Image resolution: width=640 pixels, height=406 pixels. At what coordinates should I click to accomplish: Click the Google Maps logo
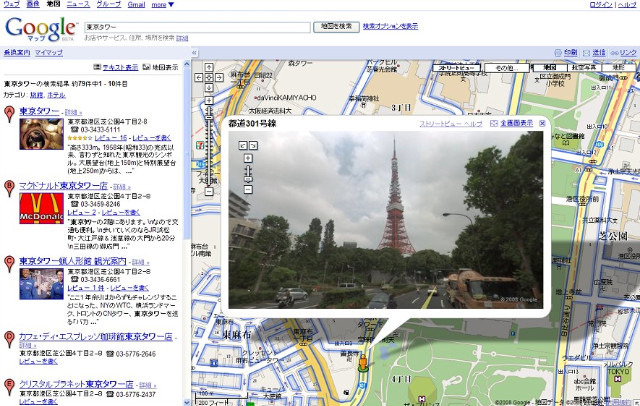(40, 29)
